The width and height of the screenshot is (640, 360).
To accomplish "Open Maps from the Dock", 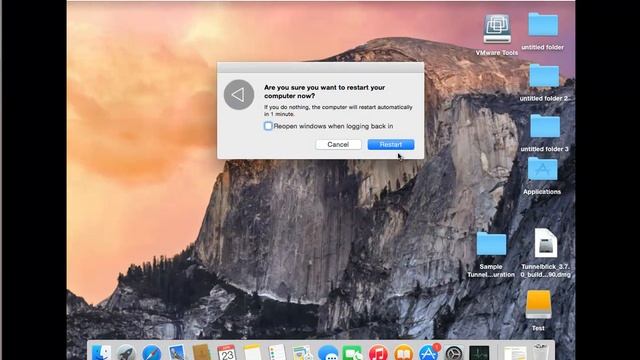I will pyautogui.click(x=302, y=353).
